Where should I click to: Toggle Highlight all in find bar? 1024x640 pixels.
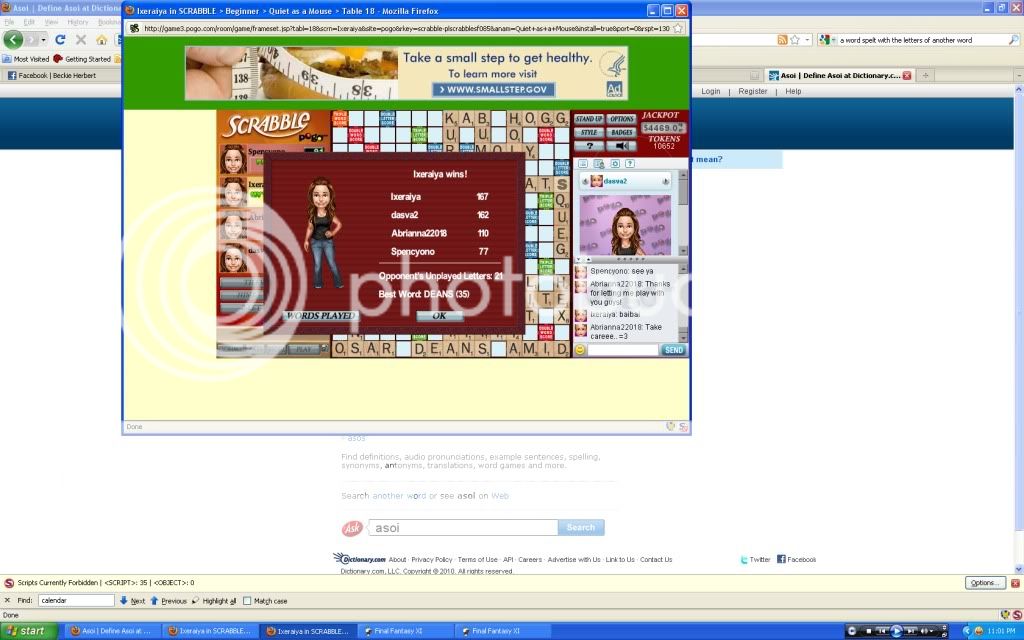tap(214, 601)
